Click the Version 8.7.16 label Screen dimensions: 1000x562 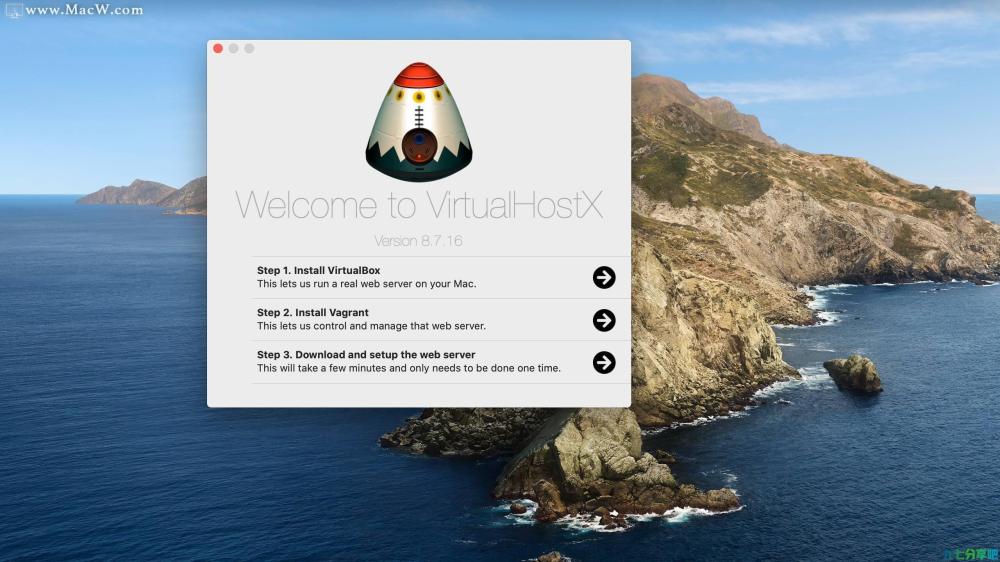click(x=418, y=241)
